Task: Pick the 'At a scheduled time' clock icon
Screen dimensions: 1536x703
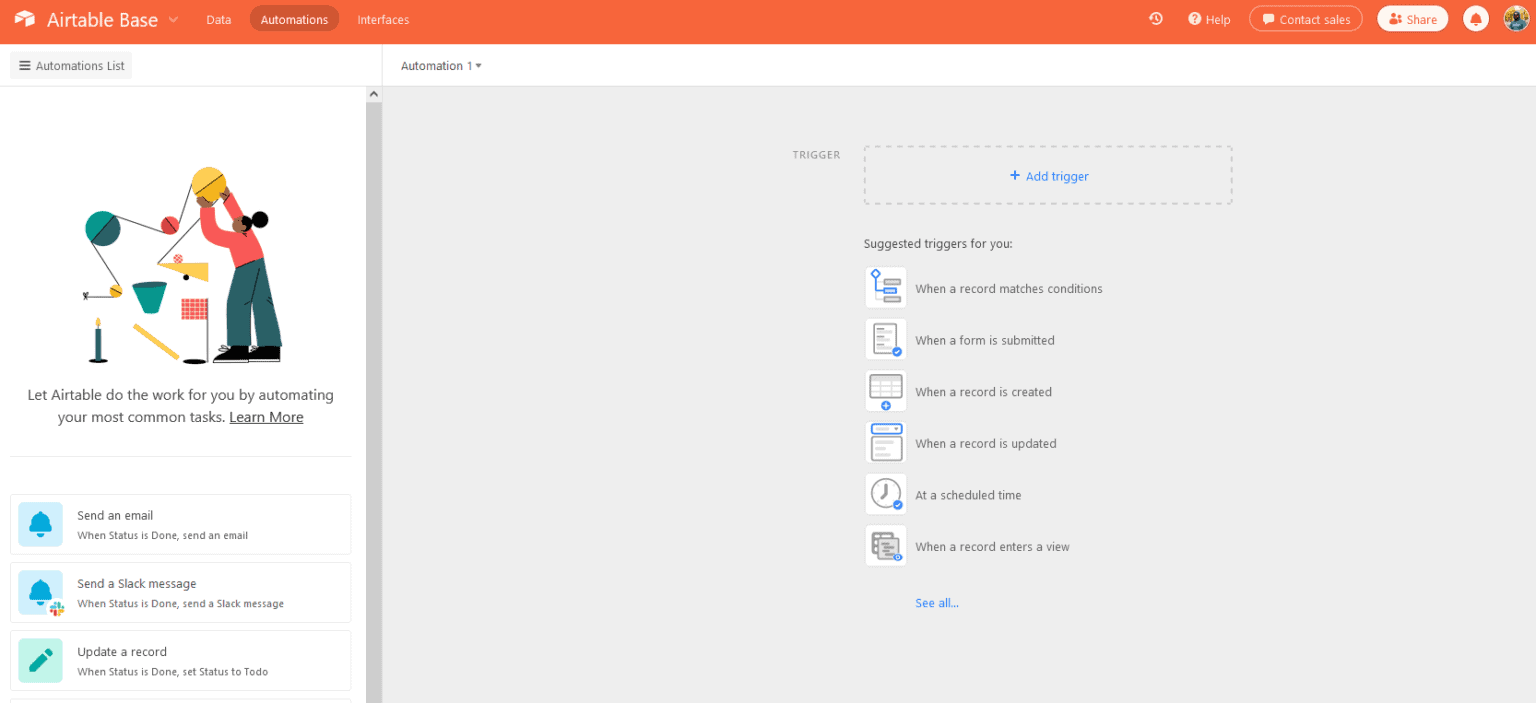Action: pyautogui.click(x=886, y=494)
